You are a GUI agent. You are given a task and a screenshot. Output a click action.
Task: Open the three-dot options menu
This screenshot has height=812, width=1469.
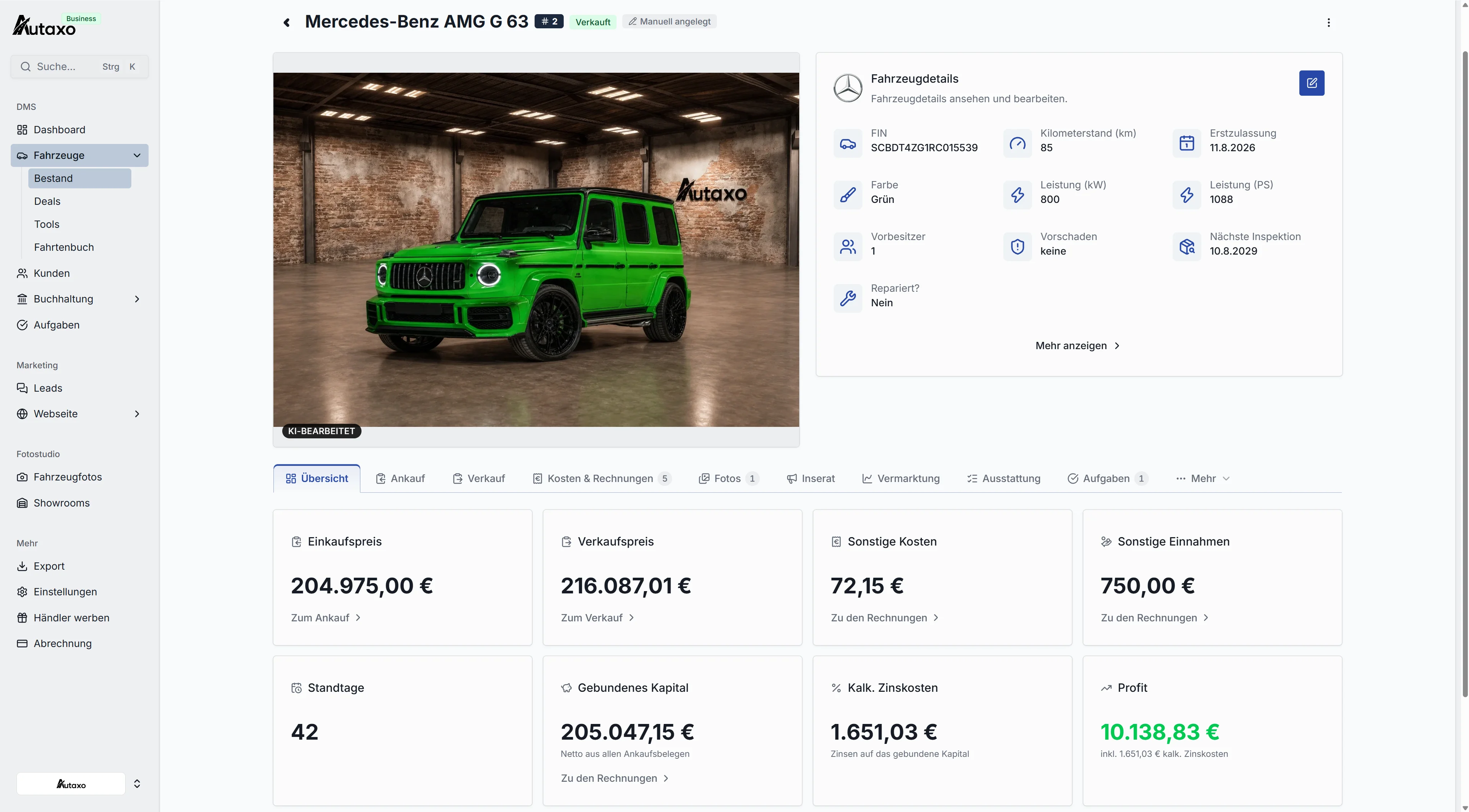(1329, 22)
